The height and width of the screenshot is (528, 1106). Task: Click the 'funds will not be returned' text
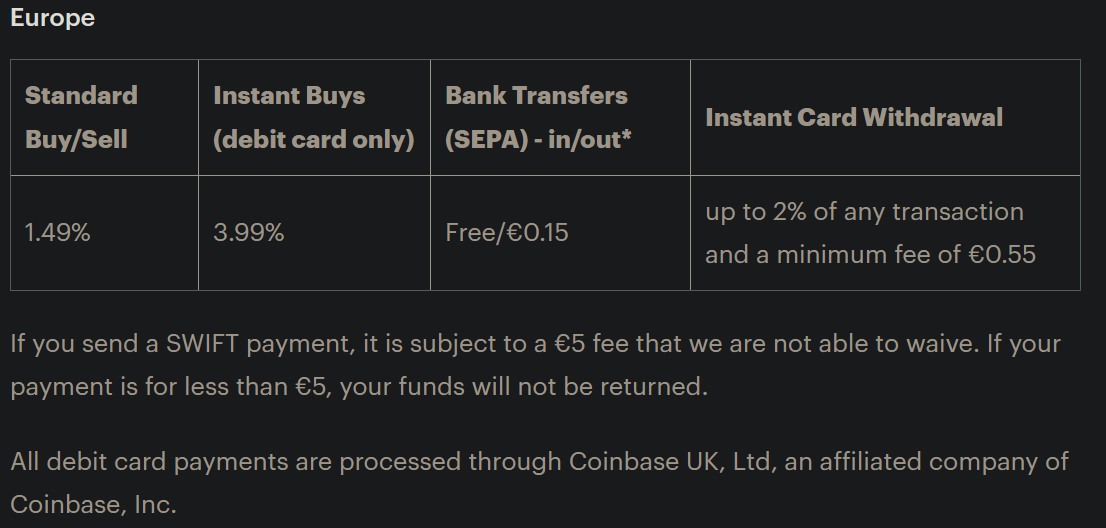[552, 387]
